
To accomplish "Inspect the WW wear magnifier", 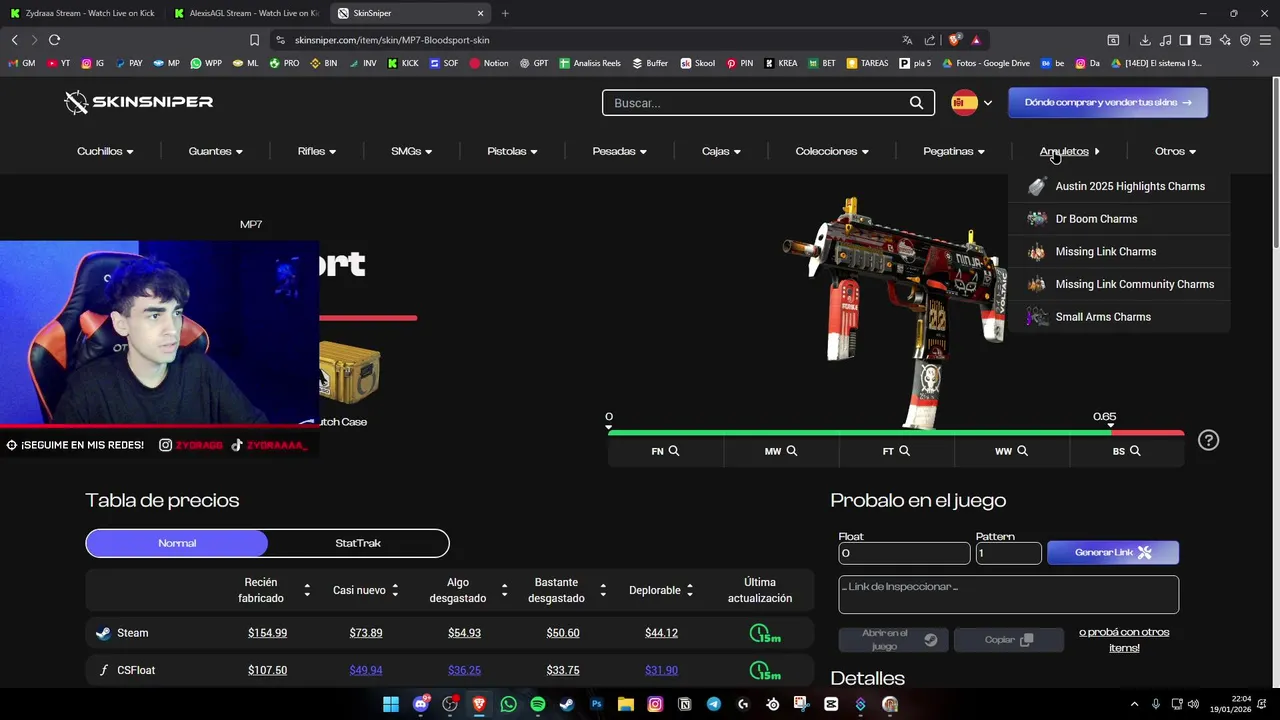I will coord(1022,451).
